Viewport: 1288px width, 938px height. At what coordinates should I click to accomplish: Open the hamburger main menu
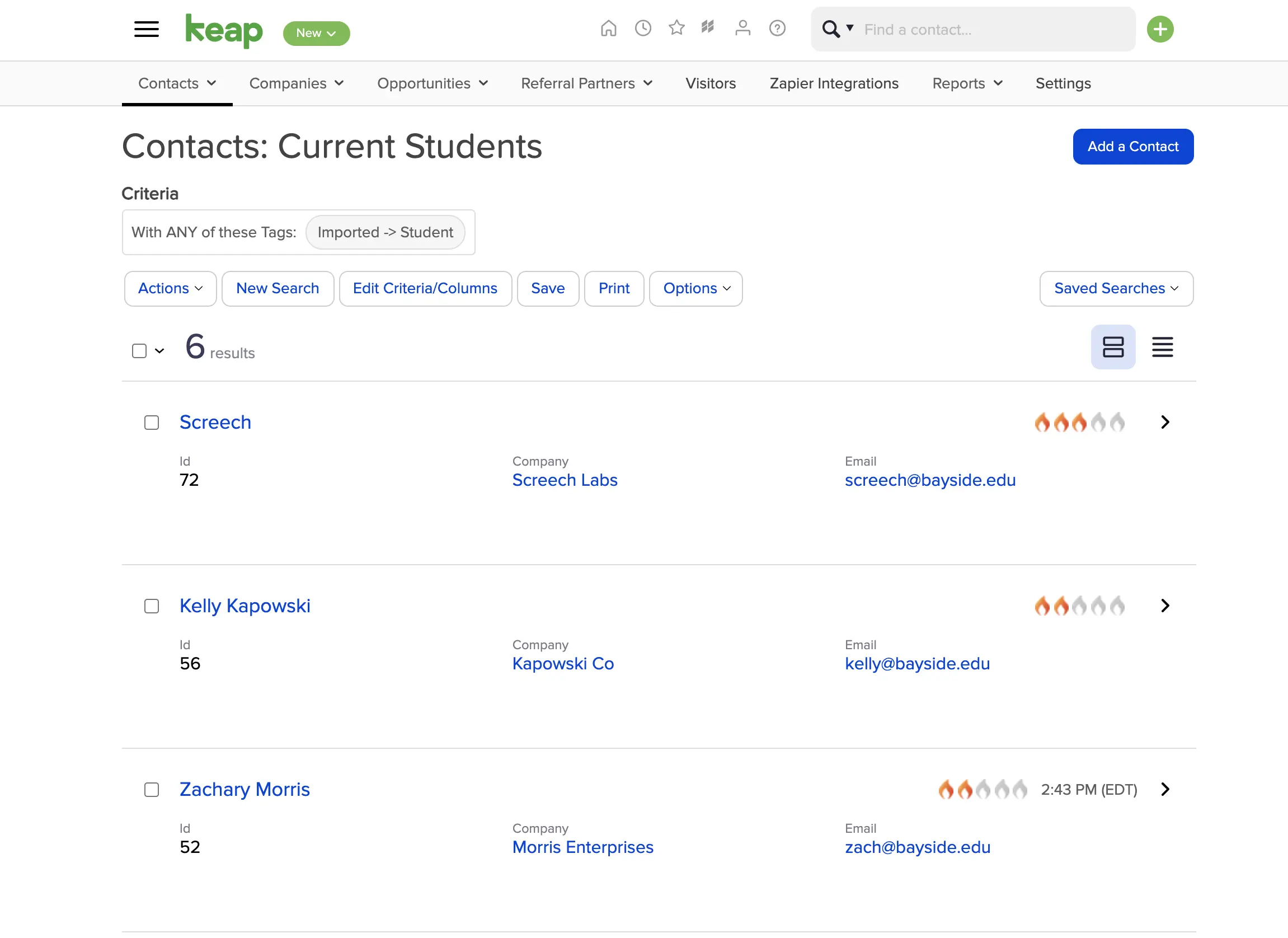(x=146, y=29)
